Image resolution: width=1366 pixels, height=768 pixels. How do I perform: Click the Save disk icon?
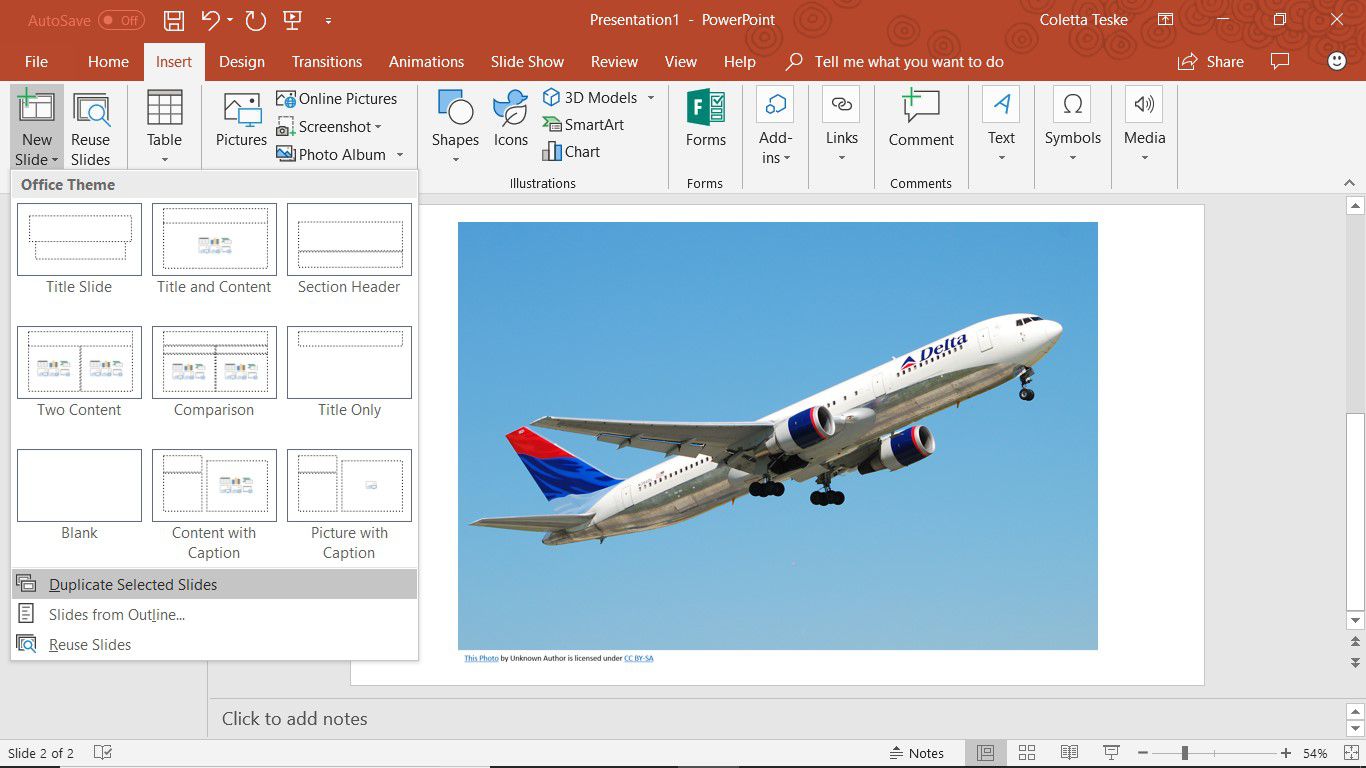click(x=174, y=20)
